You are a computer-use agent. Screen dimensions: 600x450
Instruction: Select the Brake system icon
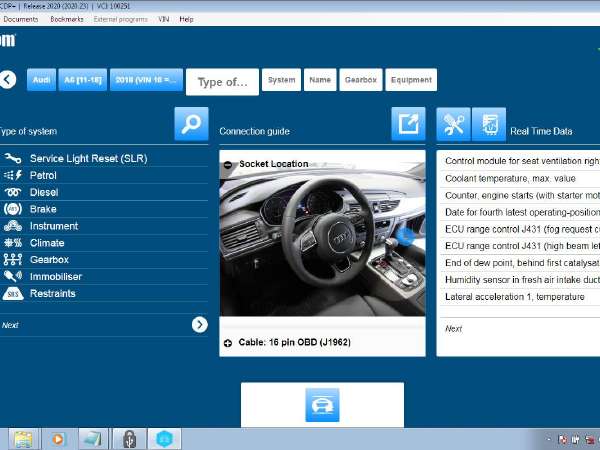tap(13, 209)
